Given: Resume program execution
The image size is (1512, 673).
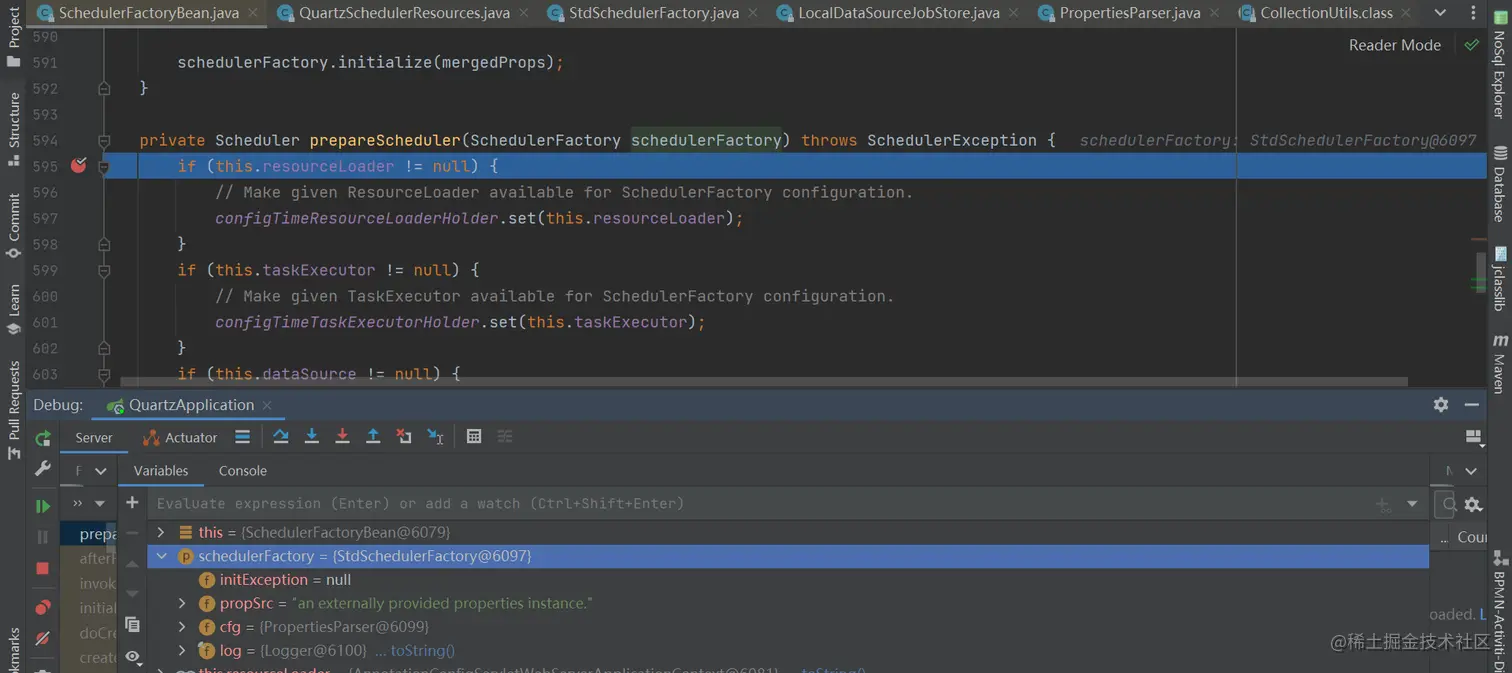Looking at the screenshot, I should point(43,506).
